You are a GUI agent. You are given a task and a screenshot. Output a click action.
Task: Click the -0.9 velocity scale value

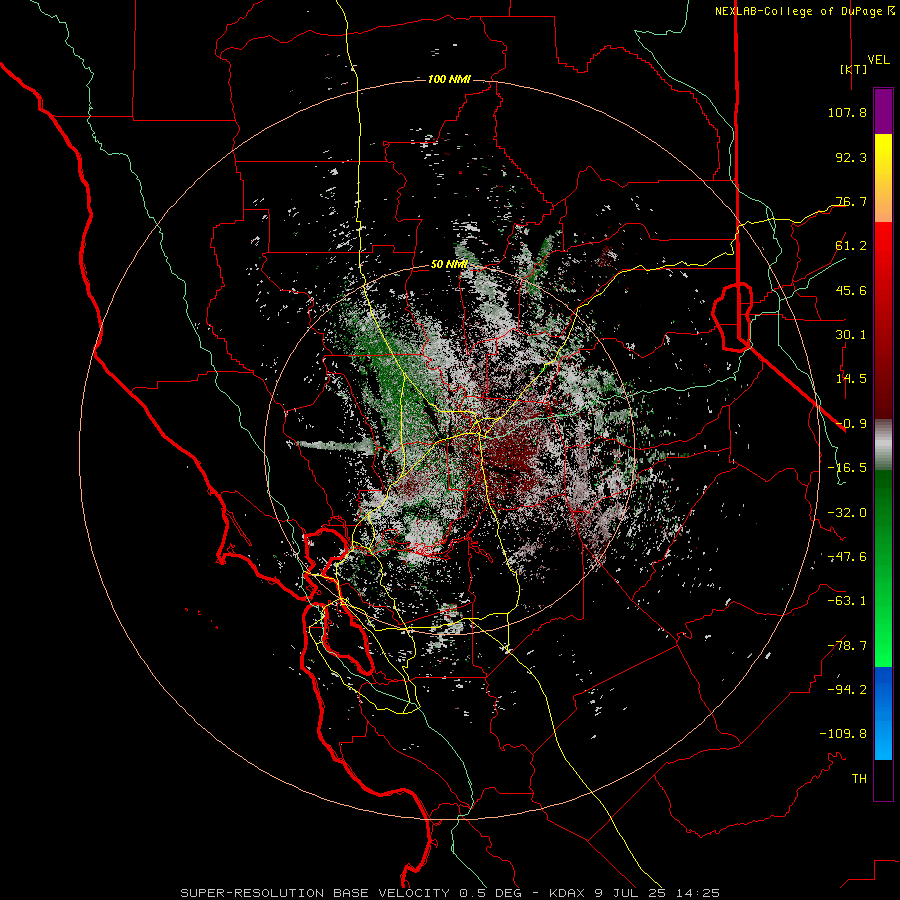[851, 424]
